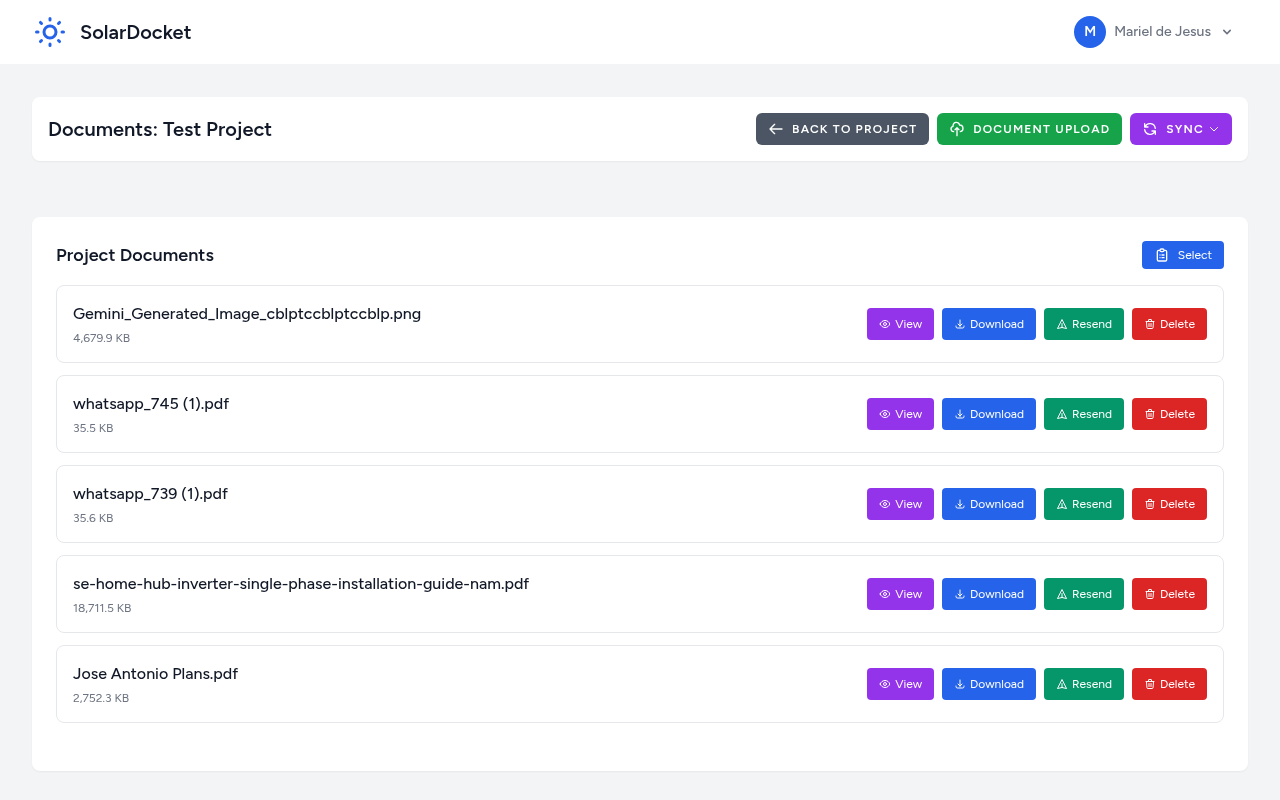View the Jose Antonio Plans.pdf document
1280x800 pixels.
(x=900, y=684)
